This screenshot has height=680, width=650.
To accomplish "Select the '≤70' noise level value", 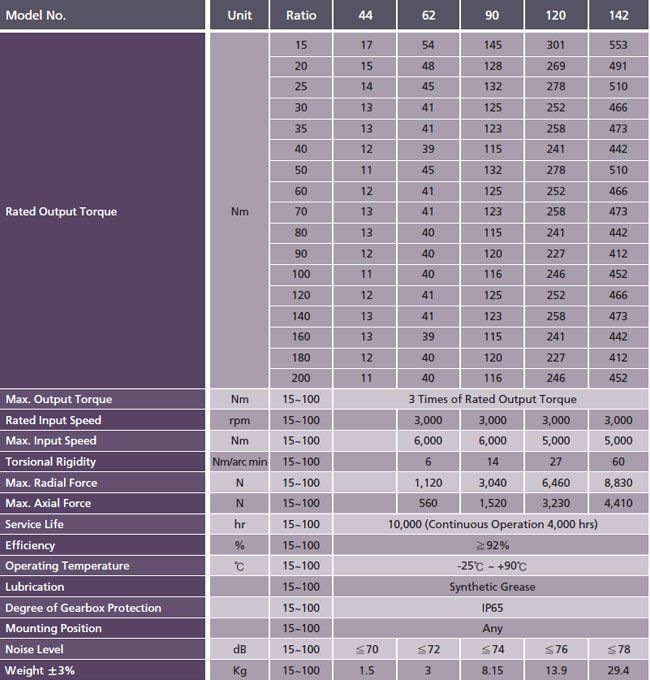I will pos(365,649).
